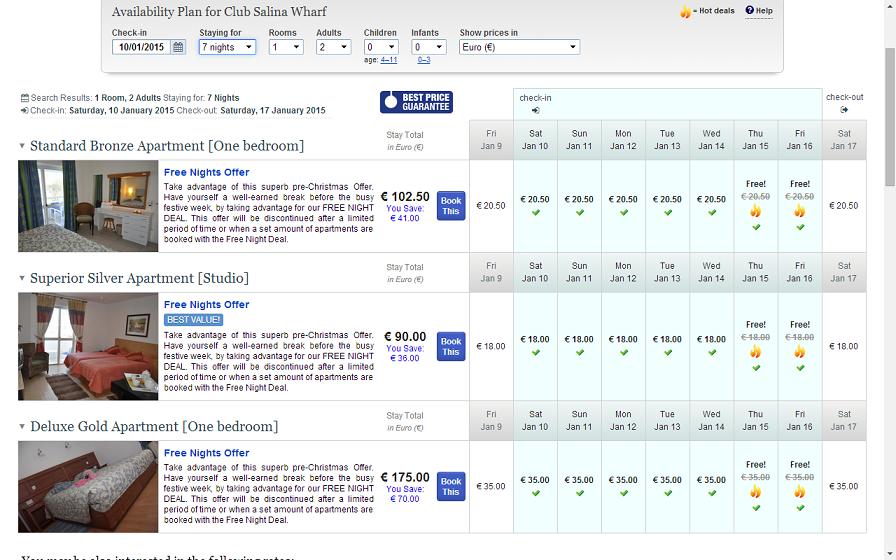The height and width of the screenshot is (560, 896).
Task: Click the Help link text
Action: click(x=764, y=10)
